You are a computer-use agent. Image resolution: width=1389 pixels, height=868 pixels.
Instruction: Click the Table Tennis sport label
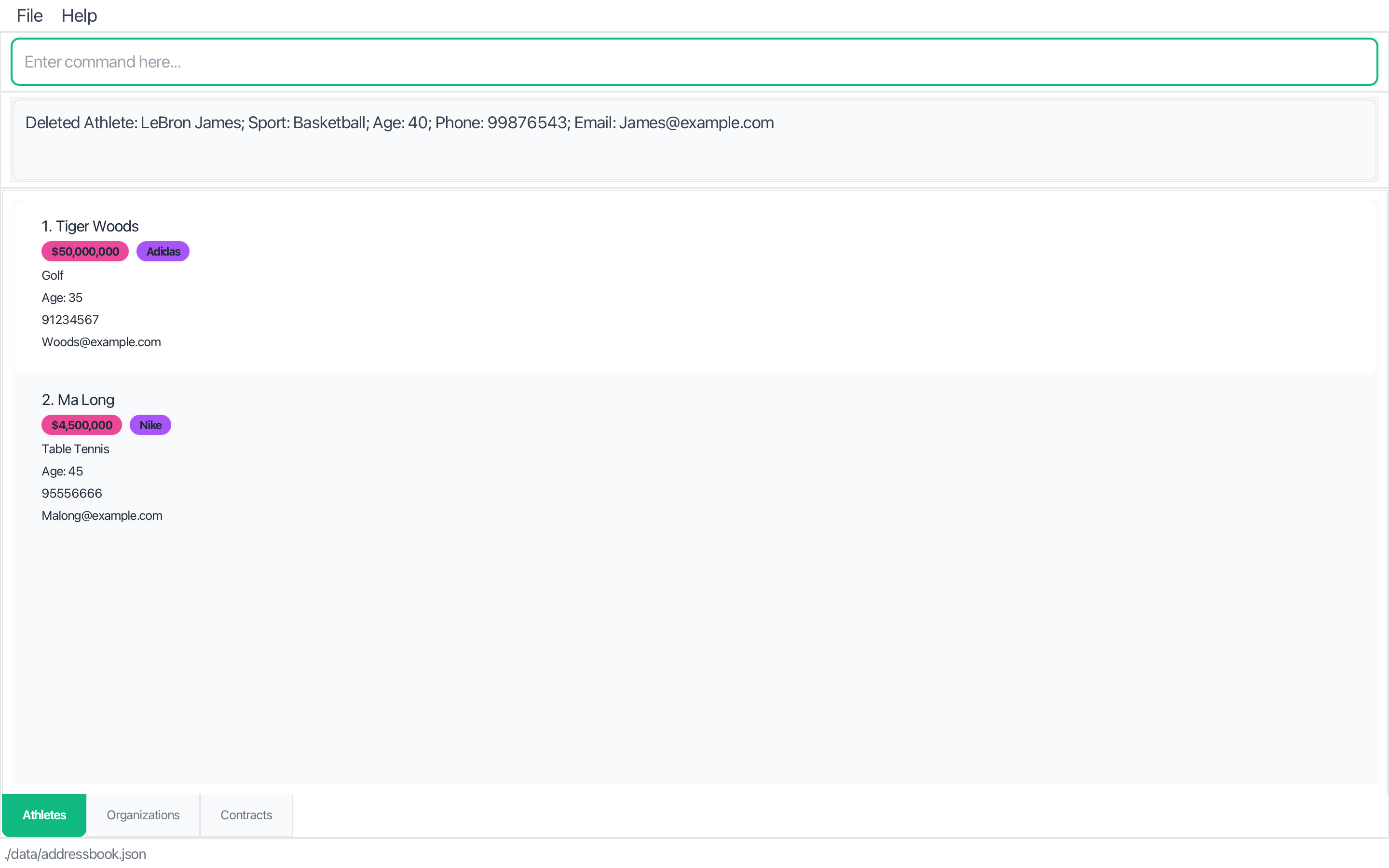coord(75,449)
